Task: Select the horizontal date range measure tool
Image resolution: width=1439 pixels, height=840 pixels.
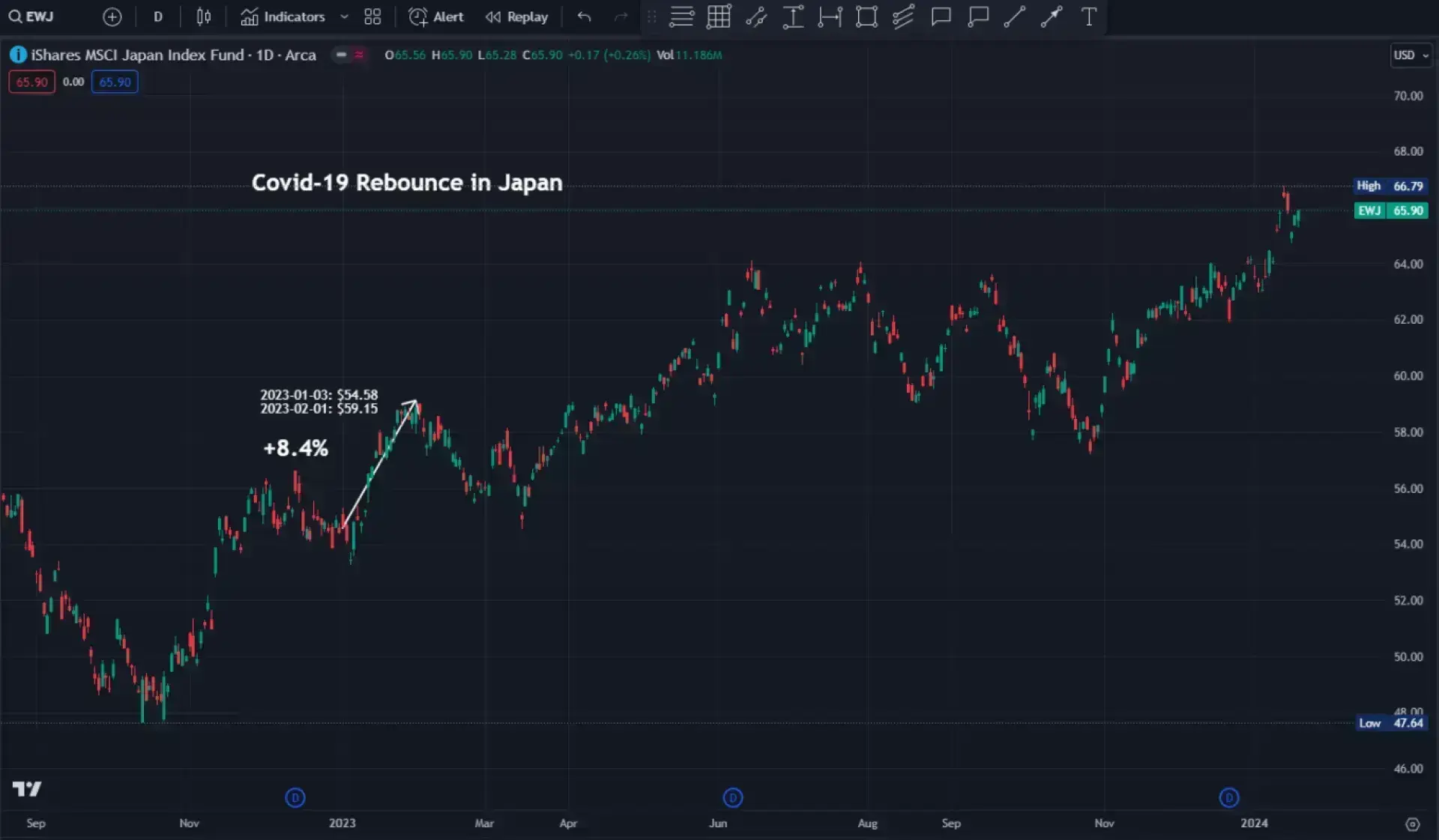Action: [x=830, y=16]
